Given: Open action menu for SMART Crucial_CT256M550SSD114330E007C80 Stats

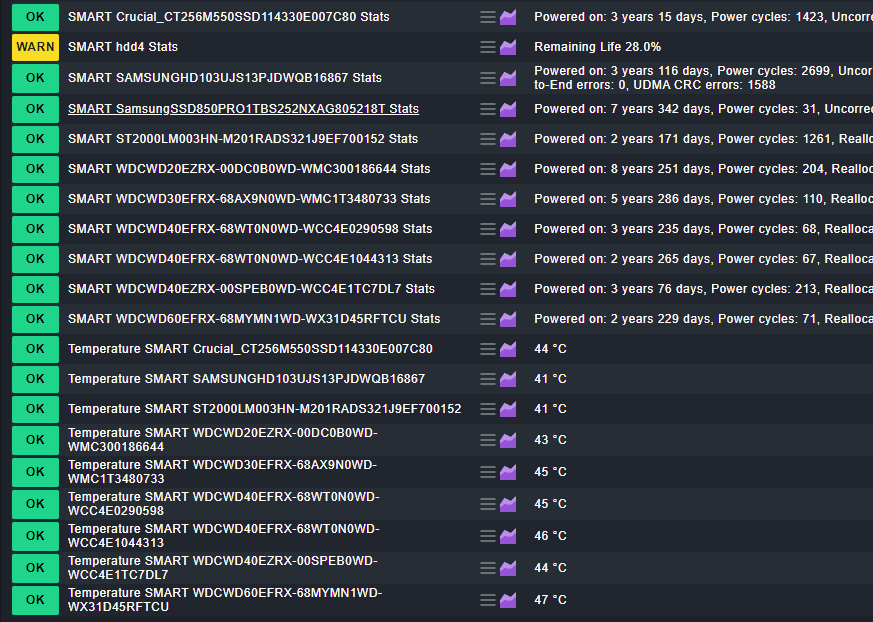Looking at the screenshot, I should [488, 17].
